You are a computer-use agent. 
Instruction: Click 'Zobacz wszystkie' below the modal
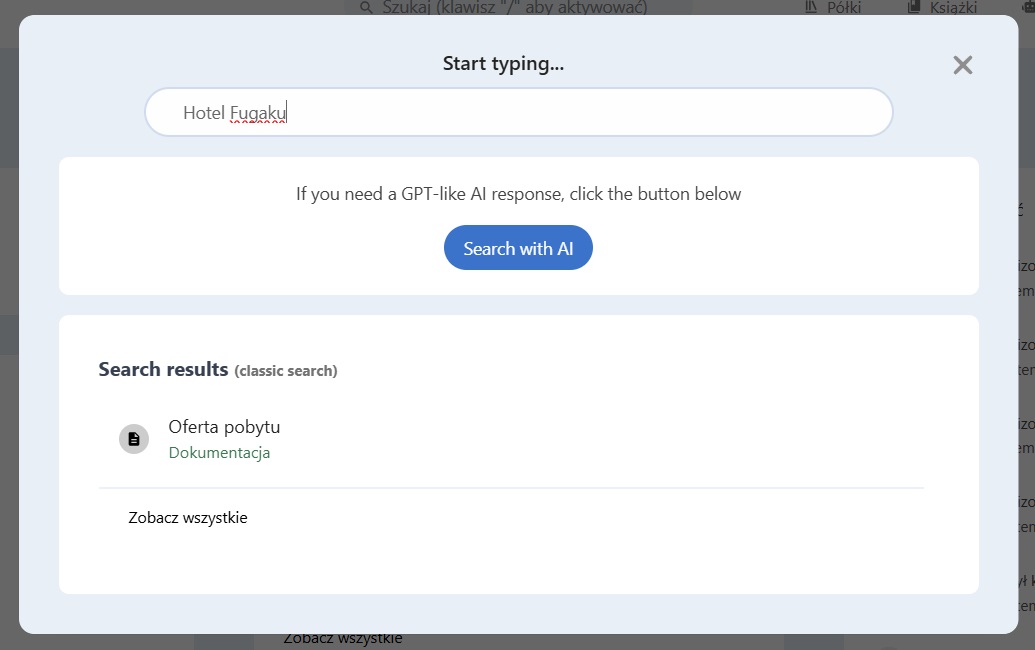(x=343, y=639)
